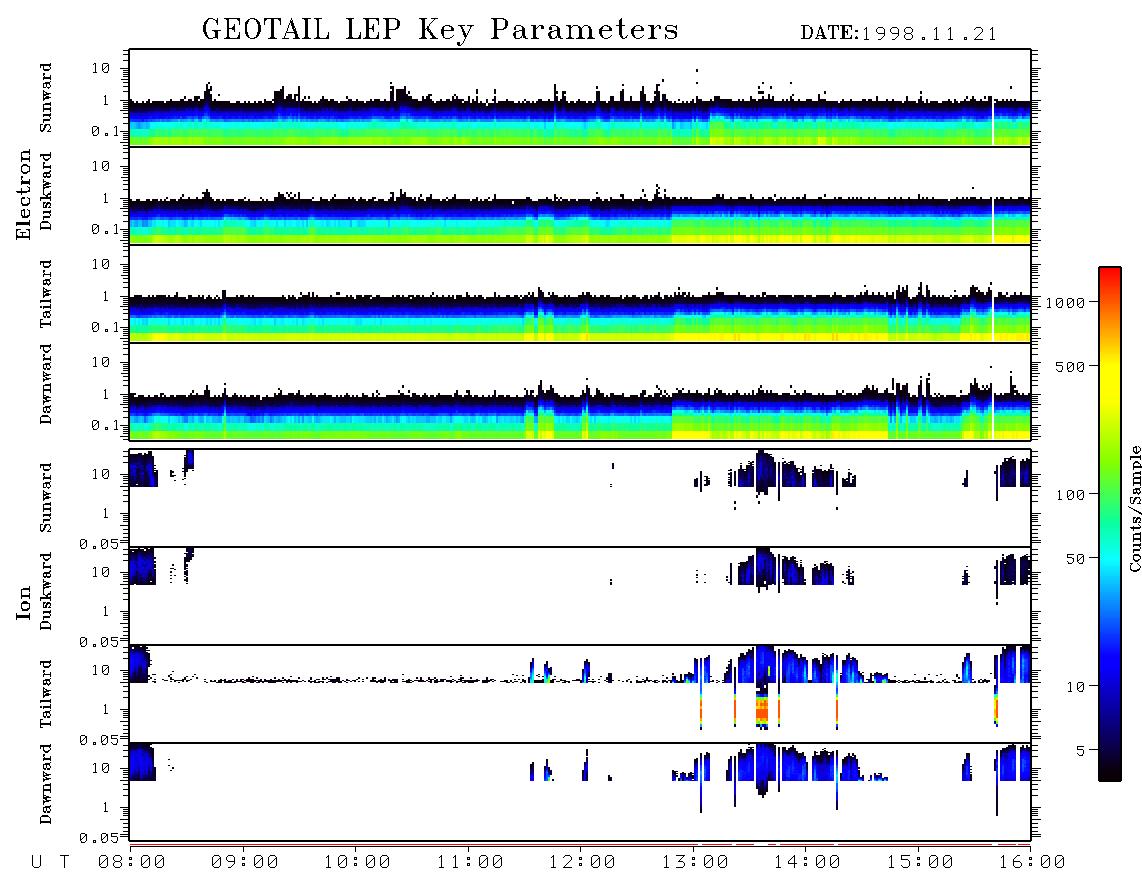Select the Electron "Sunward" axis label
The image size is (1142, 880).
click(46, 97)
